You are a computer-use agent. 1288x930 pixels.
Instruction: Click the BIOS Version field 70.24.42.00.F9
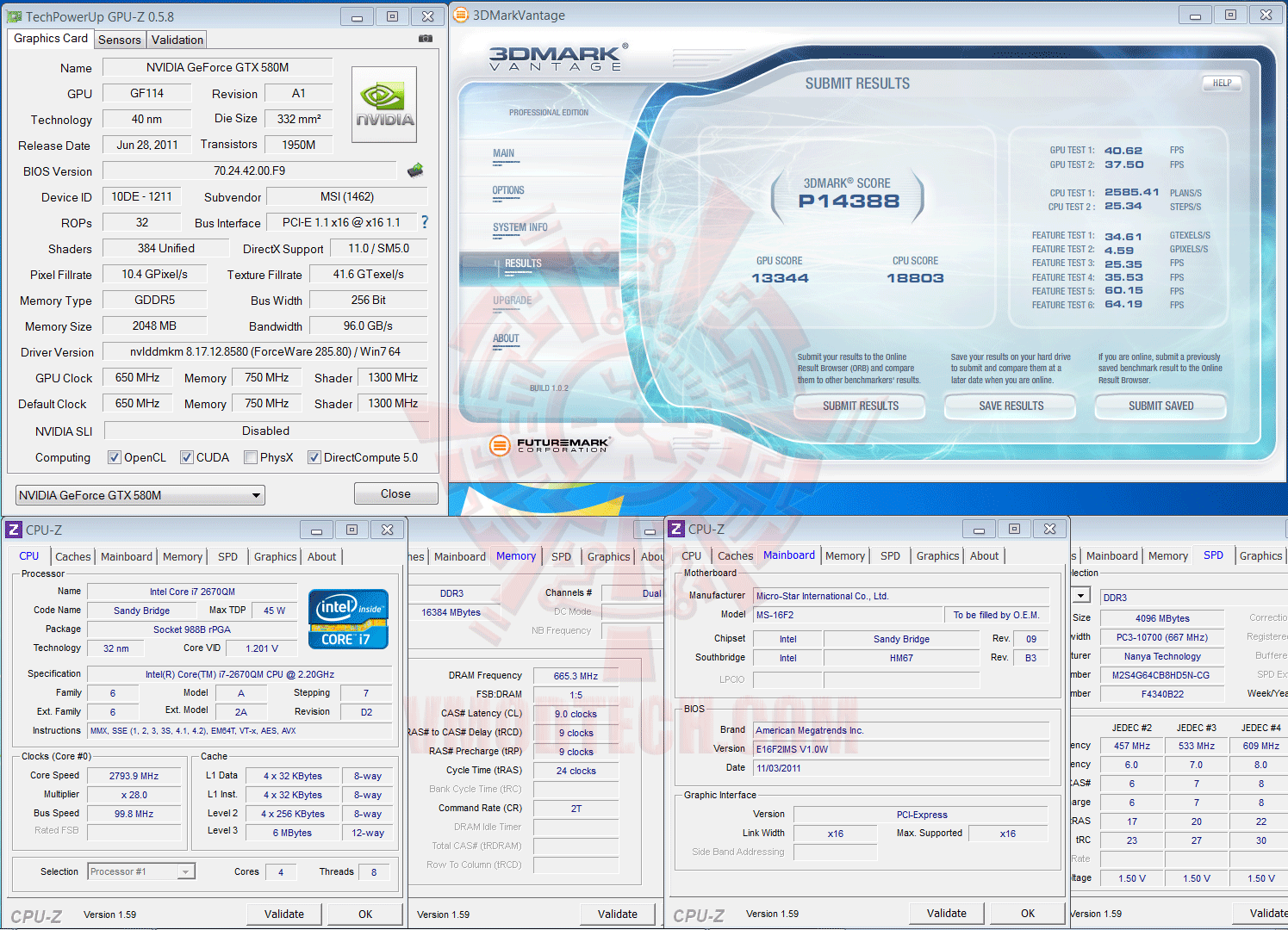[250, 170]
